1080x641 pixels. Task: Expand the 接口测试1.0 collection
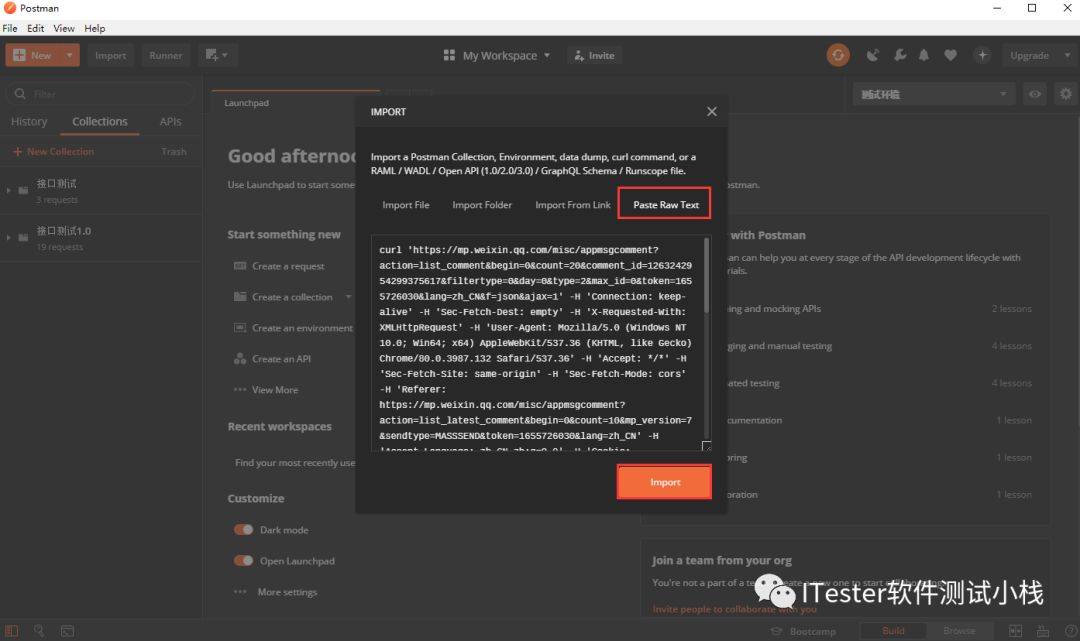(8, 238)
